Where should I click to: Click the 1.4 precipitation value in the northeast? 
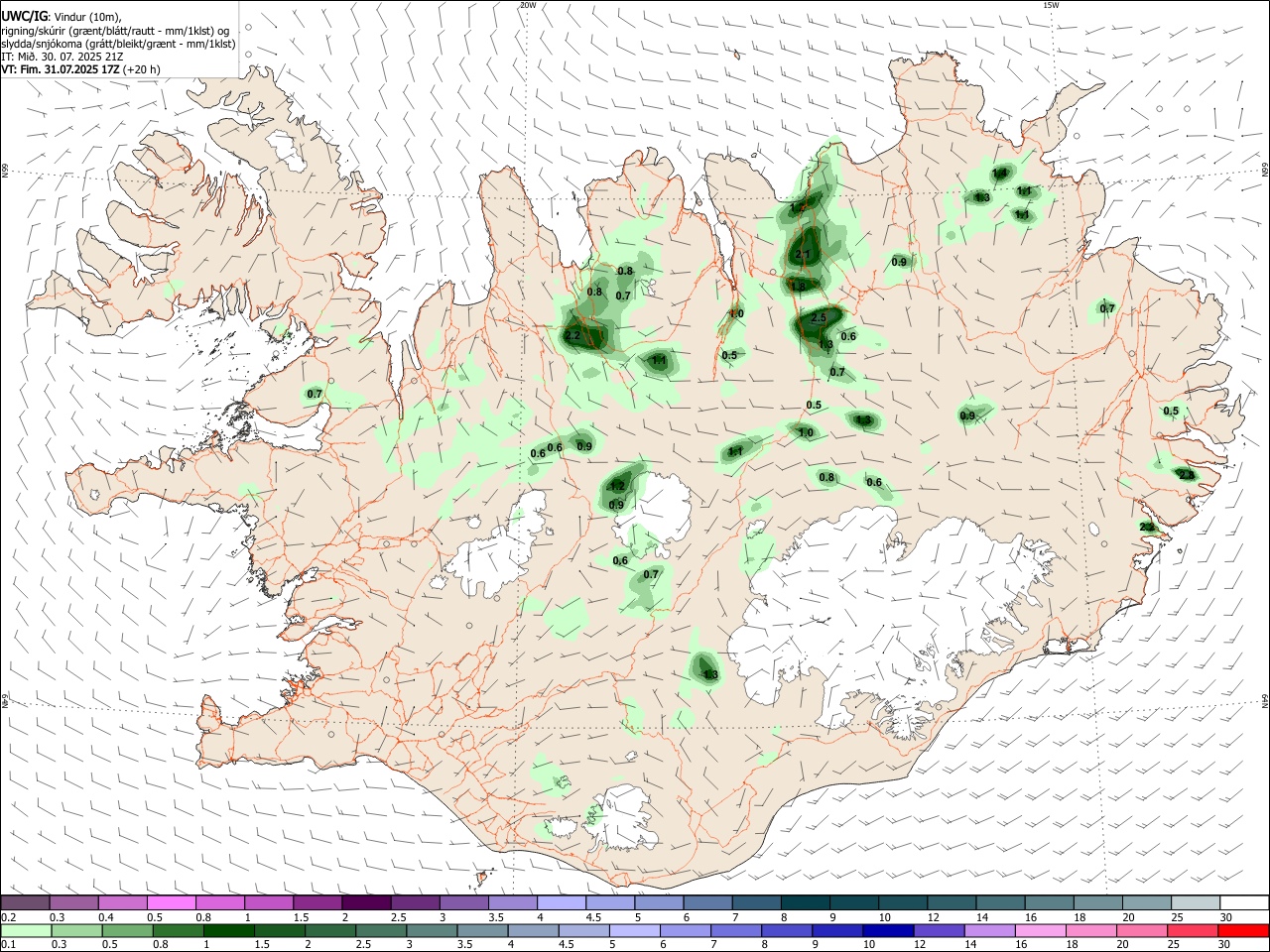tap(1000, 174)
